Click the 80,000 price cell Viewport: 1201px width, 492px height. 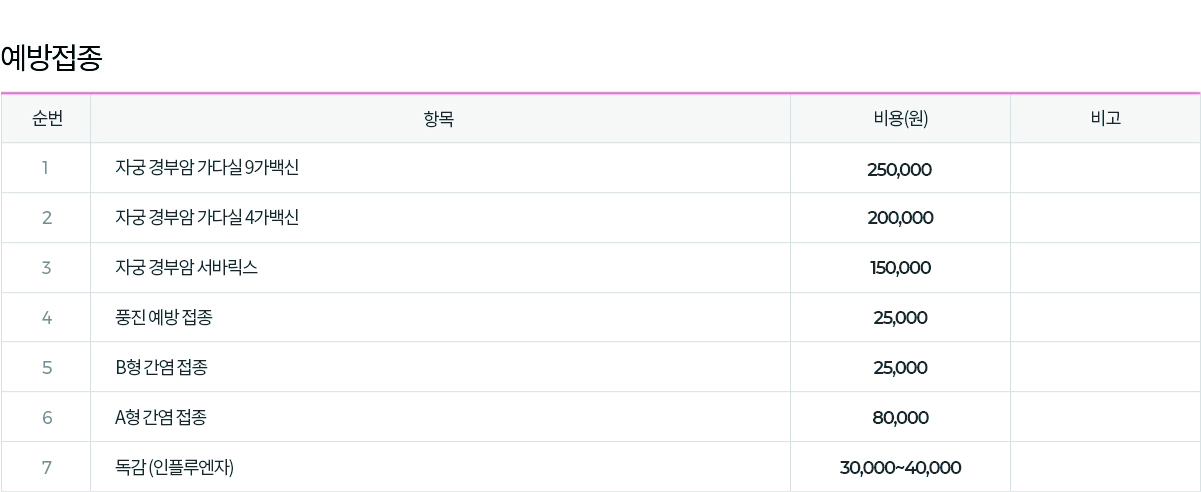tap(900, 418)
